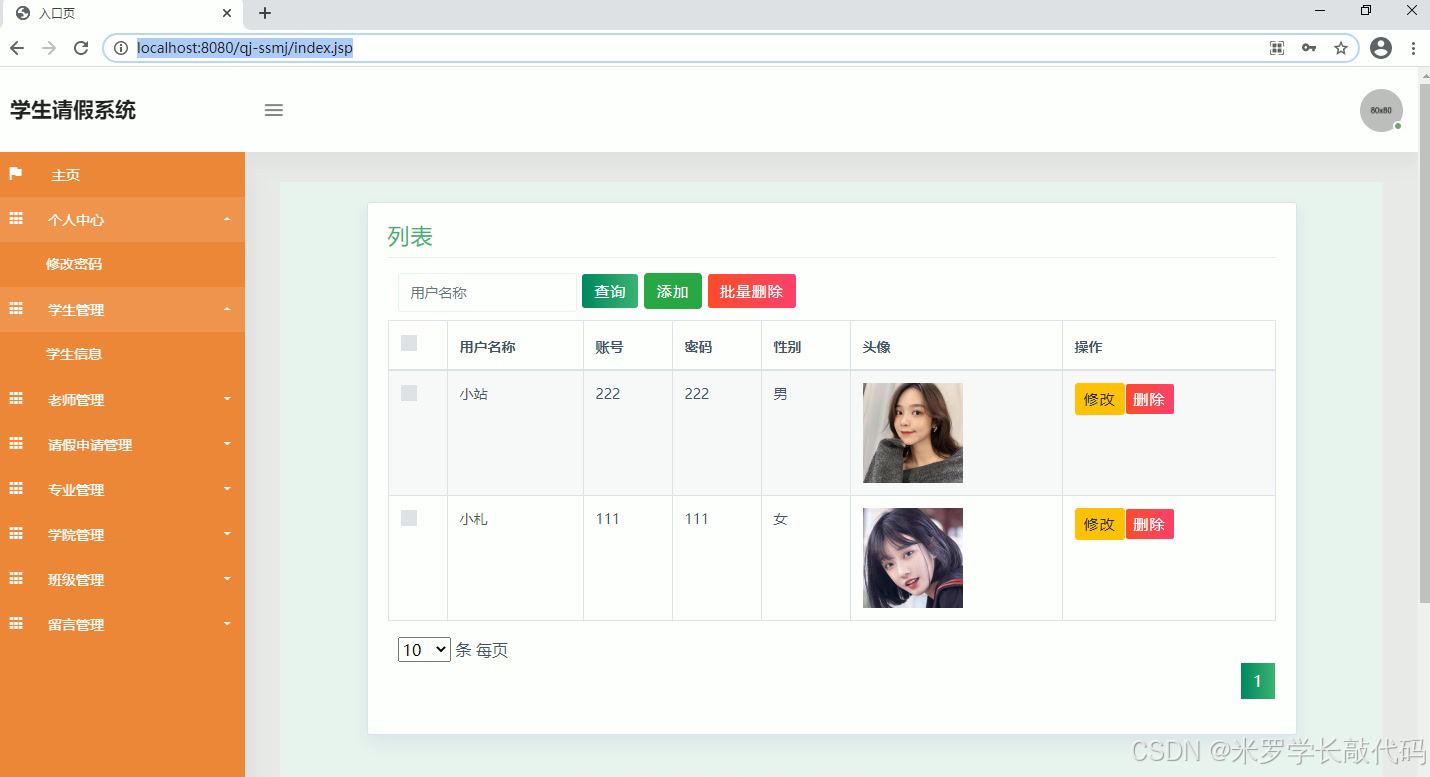
Task: Click the 留言管理 grid icon
Action: tap(15, 624)
